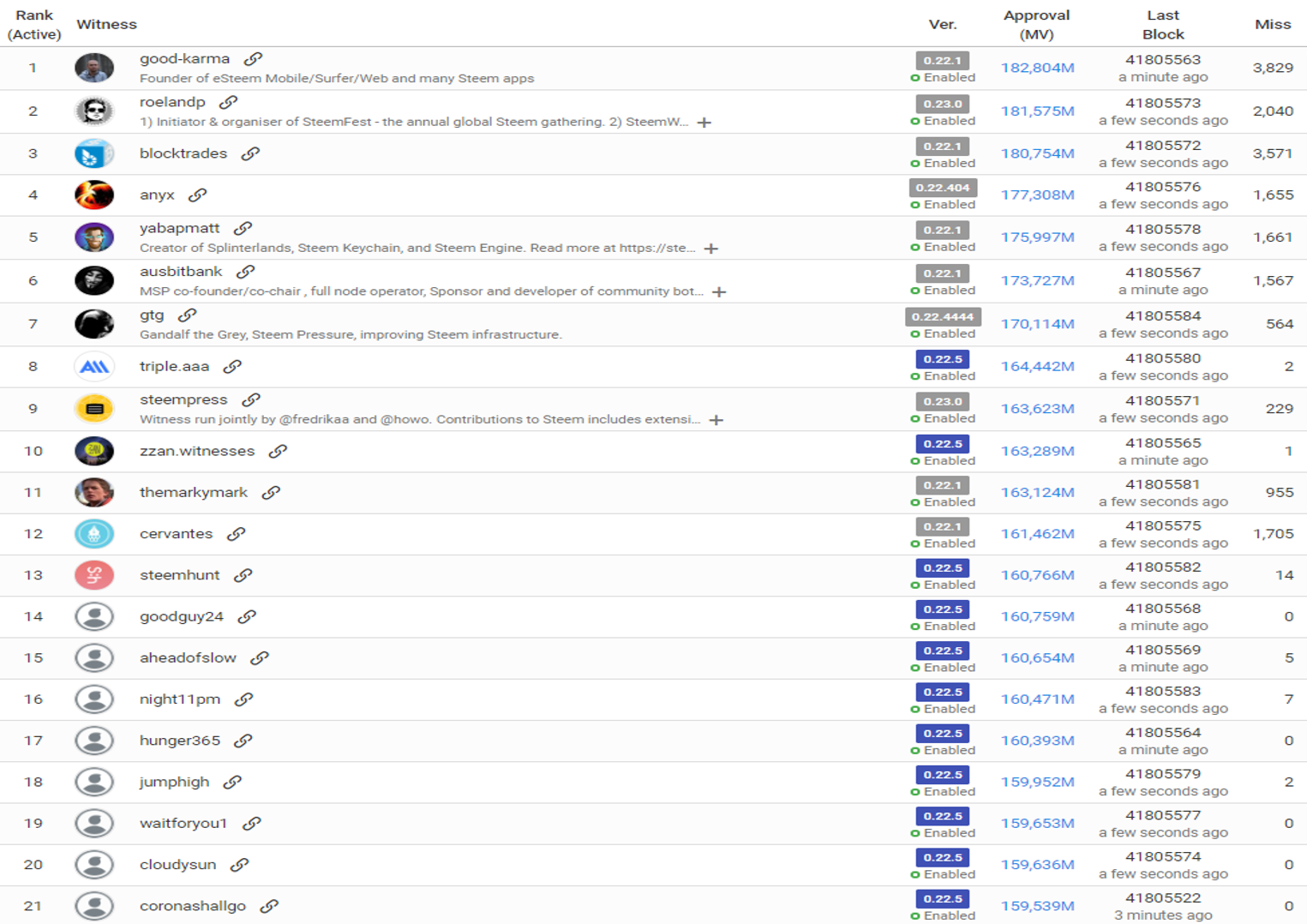Viewport: 1307px width, 924px height.
Task: Open the link icon beside cervantes
Action: tap(236, 533)
